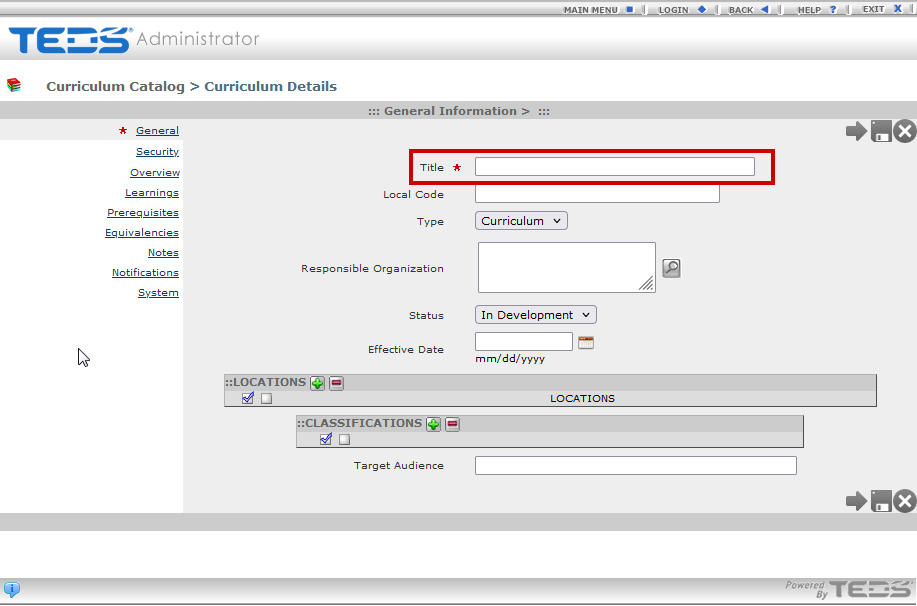Viewport: 917px width, 606px height.
Task: Add a location with the green plus
Action: tap(317, 383)
